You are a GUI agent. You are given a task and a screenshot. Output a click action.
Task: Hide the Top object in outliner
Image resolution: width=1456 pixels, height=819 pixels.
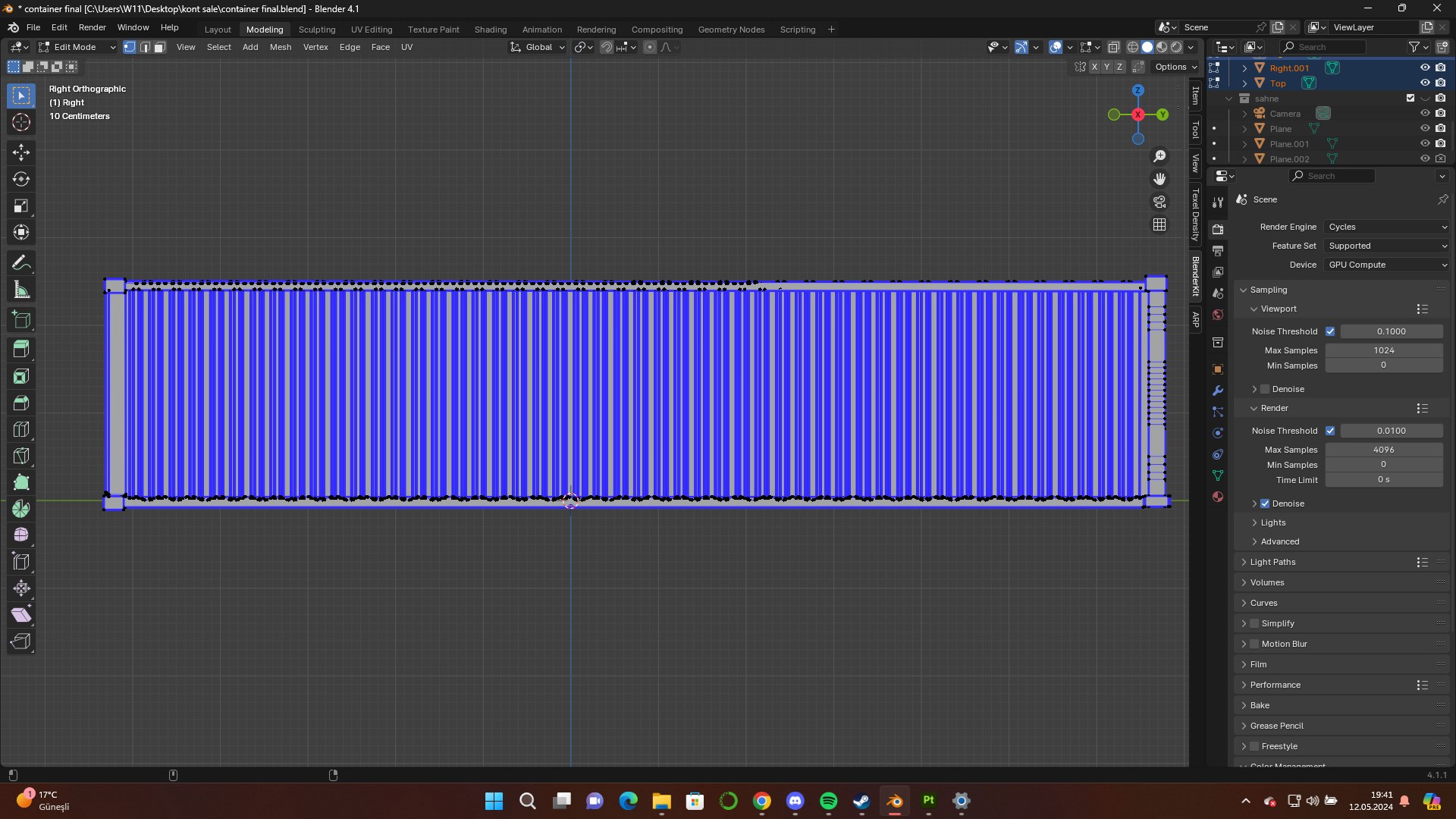pyautogui.click(x=1425, y=83)
